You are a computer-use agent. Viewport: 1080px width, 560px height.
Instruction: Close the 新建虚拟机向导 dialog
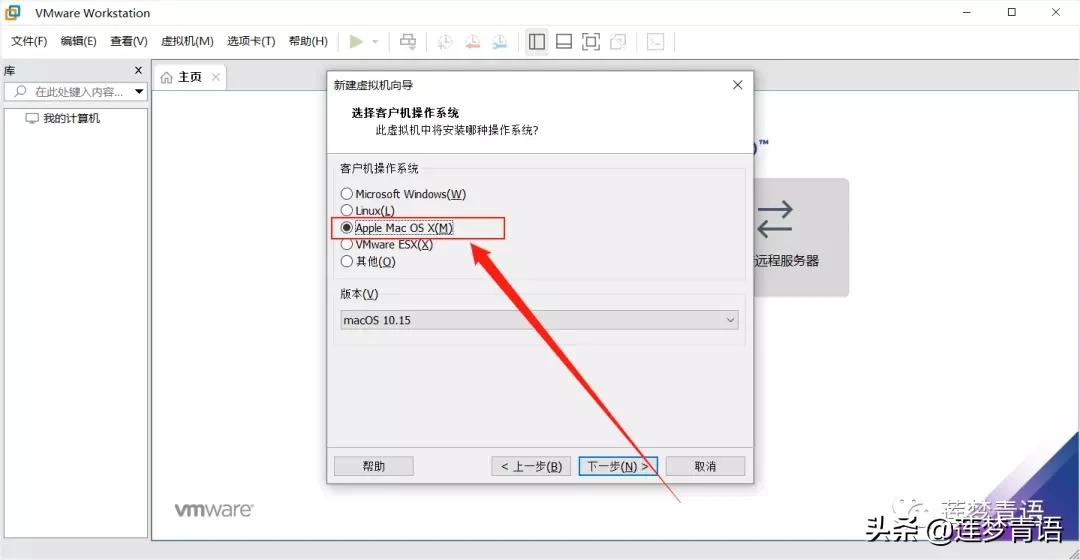tap(738, 85)
